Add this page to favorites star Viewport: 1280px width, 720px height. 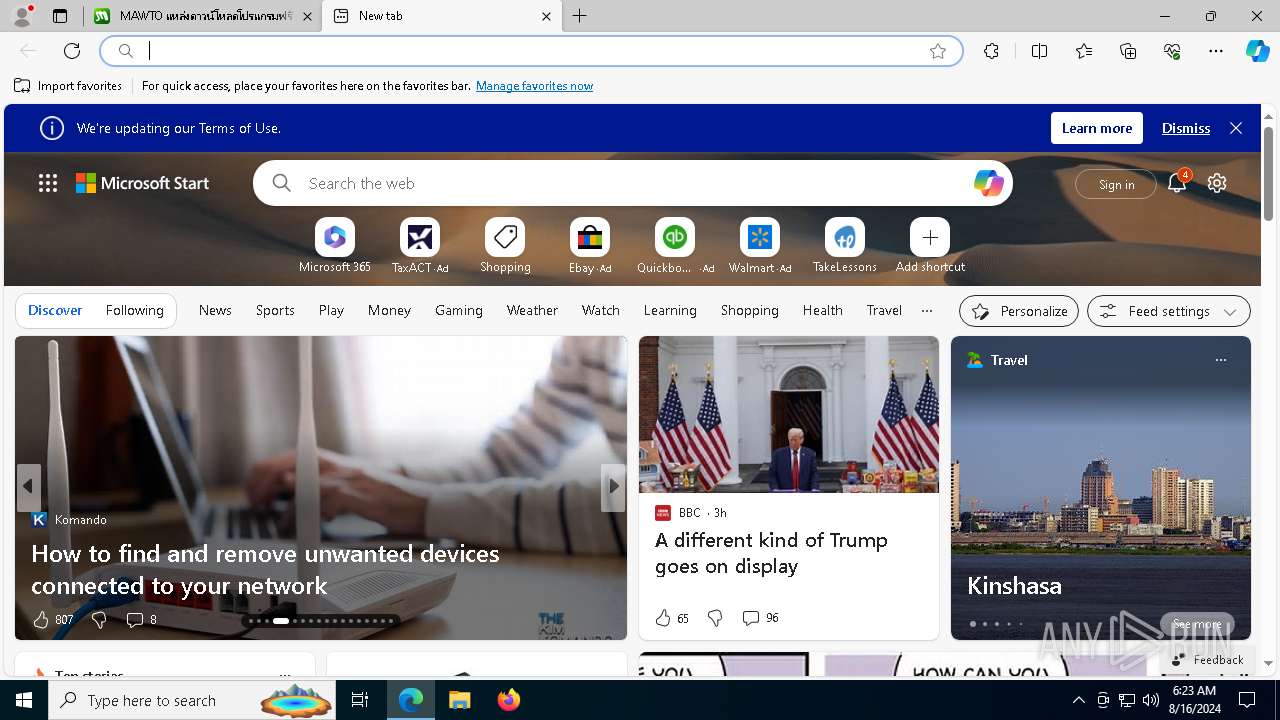pos(938,51)
